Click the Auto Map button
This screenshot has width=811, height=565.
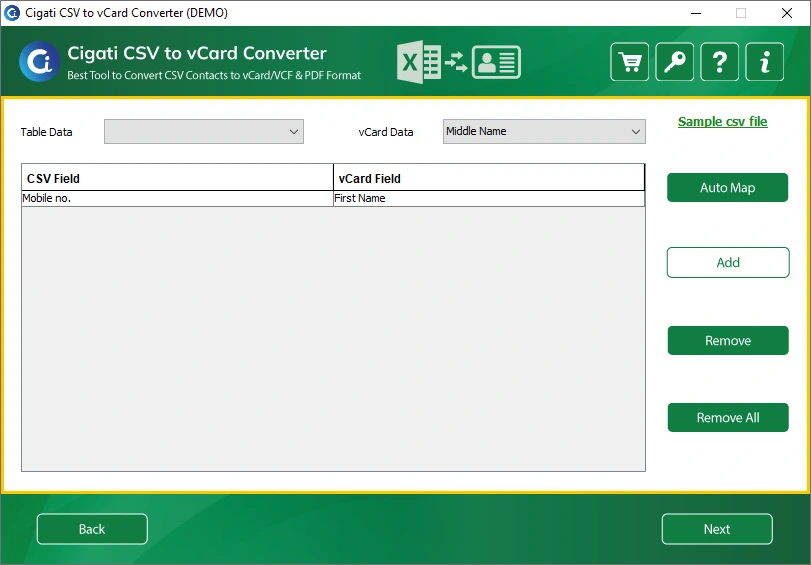(x=728, y=187)
